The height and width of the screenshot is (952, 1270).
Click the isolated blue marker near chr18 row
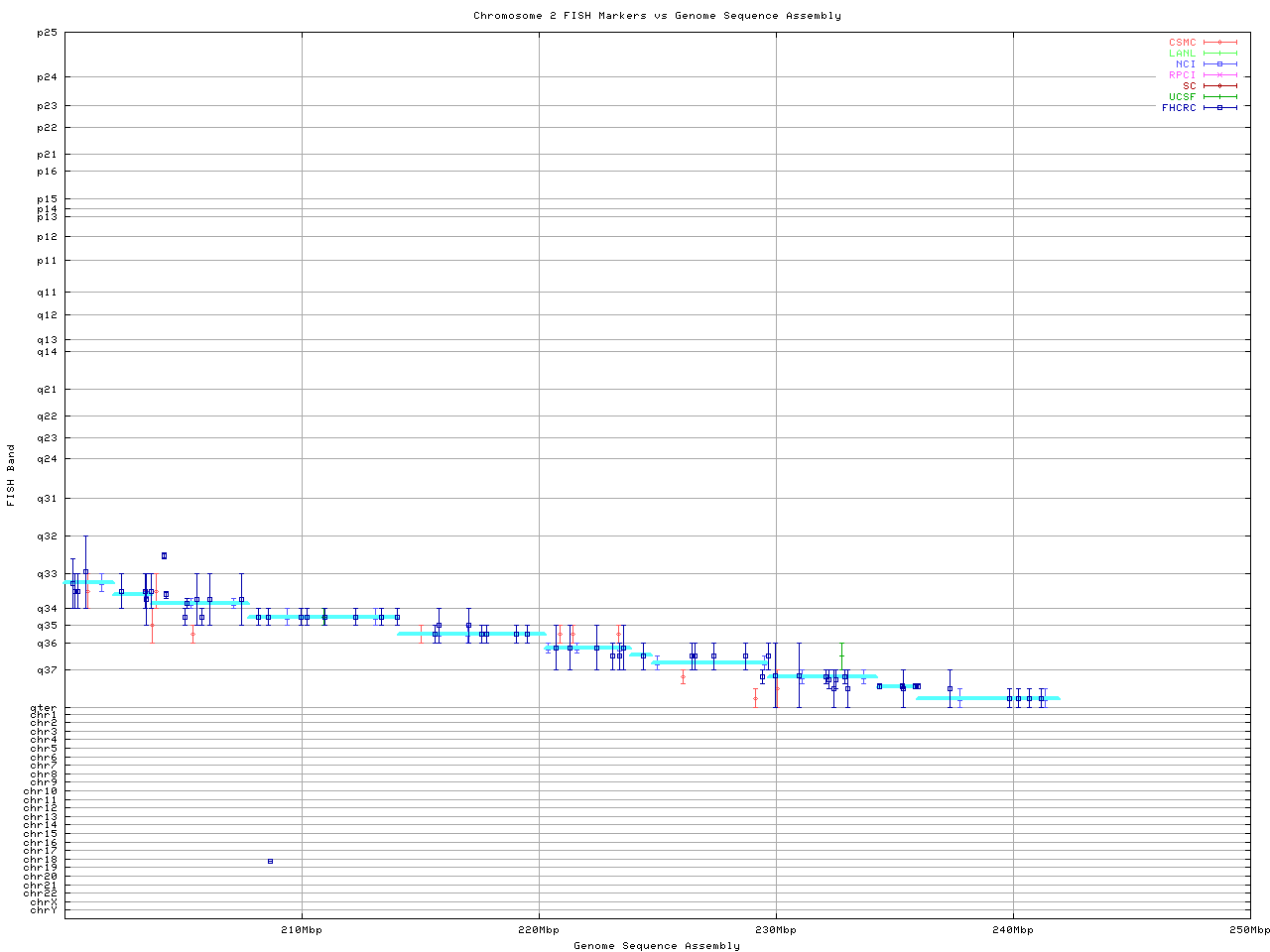click(x=270, y=861)
